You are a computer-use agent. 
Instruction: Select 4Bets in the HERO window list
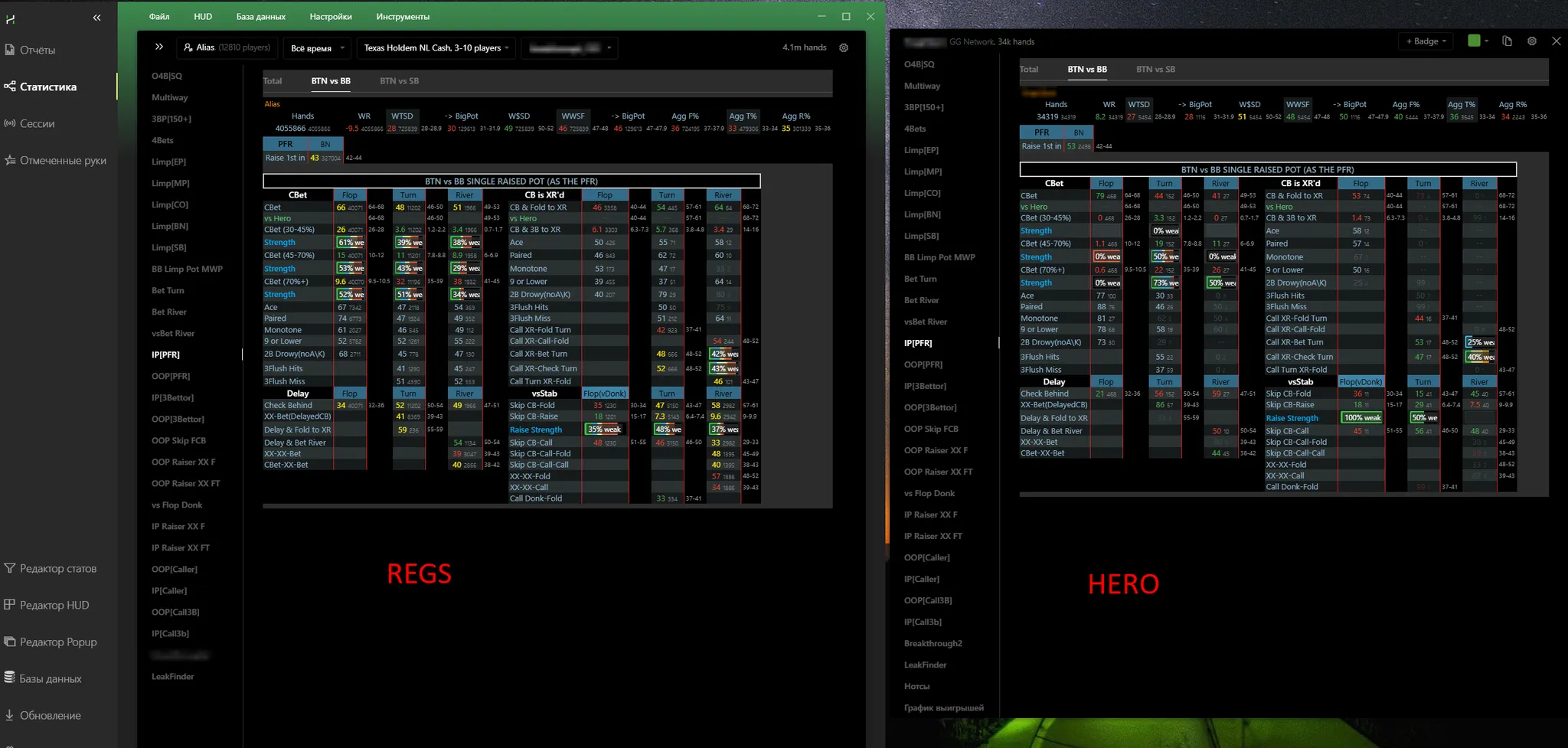click(x=915, y=129)
